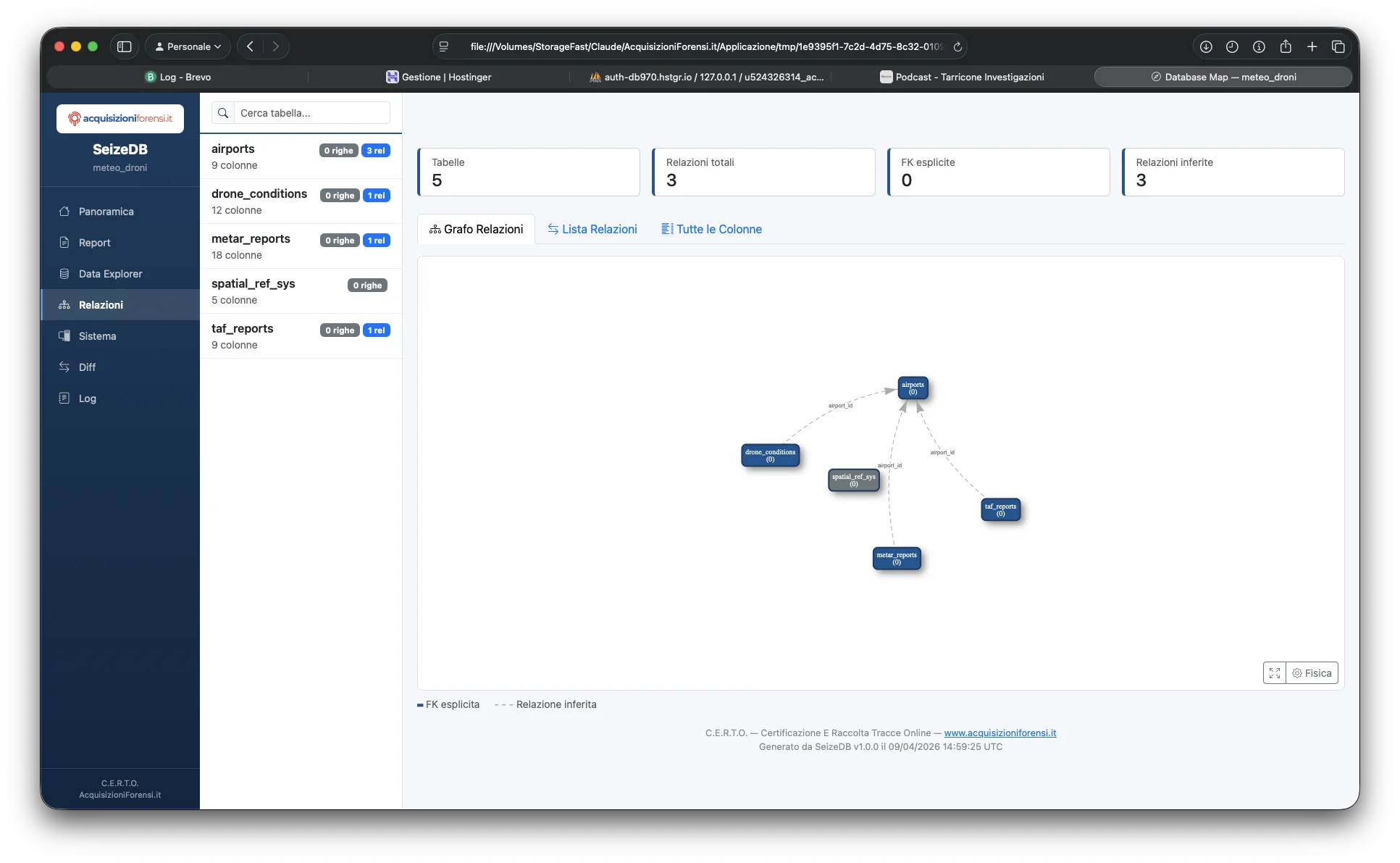
Task: Go to Data Explorer section
Action: 110,274
